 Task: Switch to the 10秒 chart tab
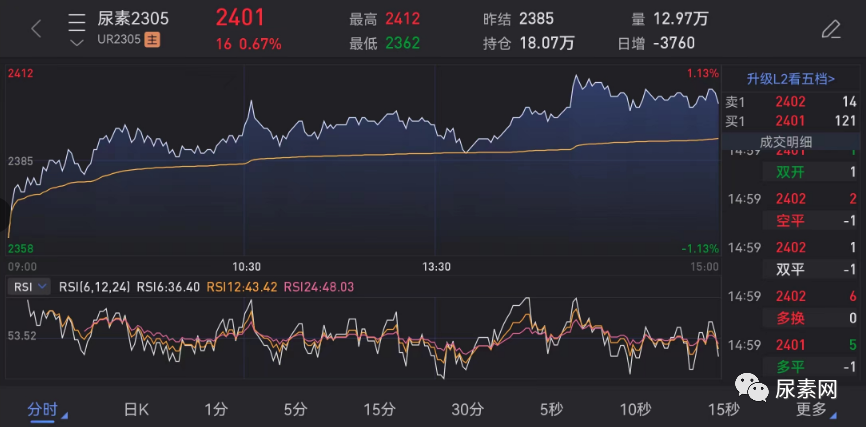click(635, 410)
